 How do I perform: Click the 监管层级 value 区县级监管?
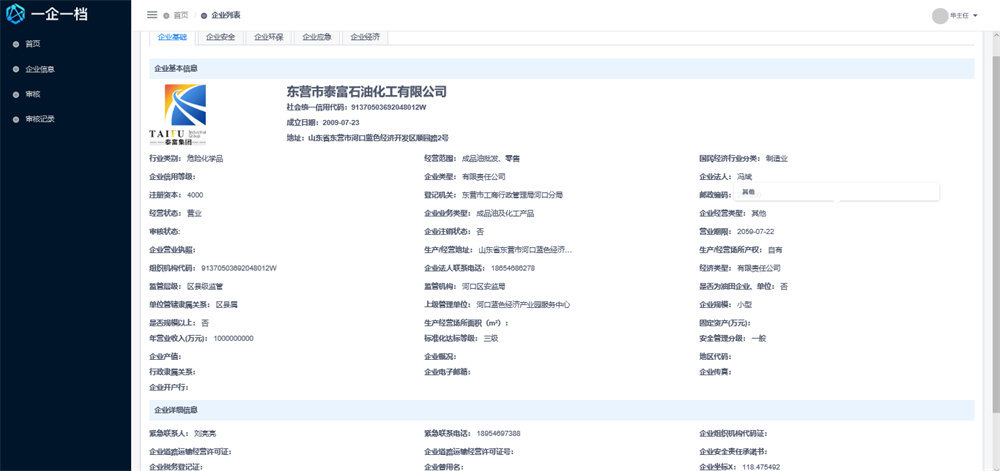(x=205, y=287)
